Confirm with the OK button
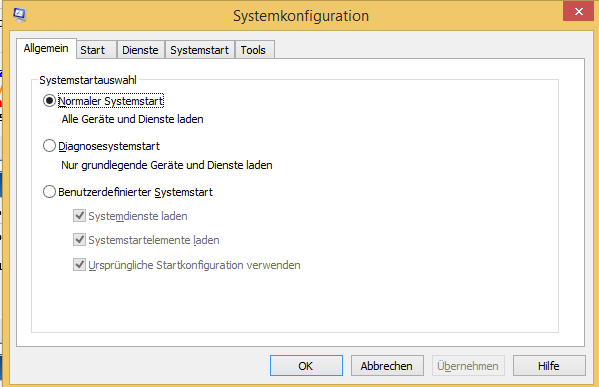This screenshot has height=387, width=599. [306, 366]
